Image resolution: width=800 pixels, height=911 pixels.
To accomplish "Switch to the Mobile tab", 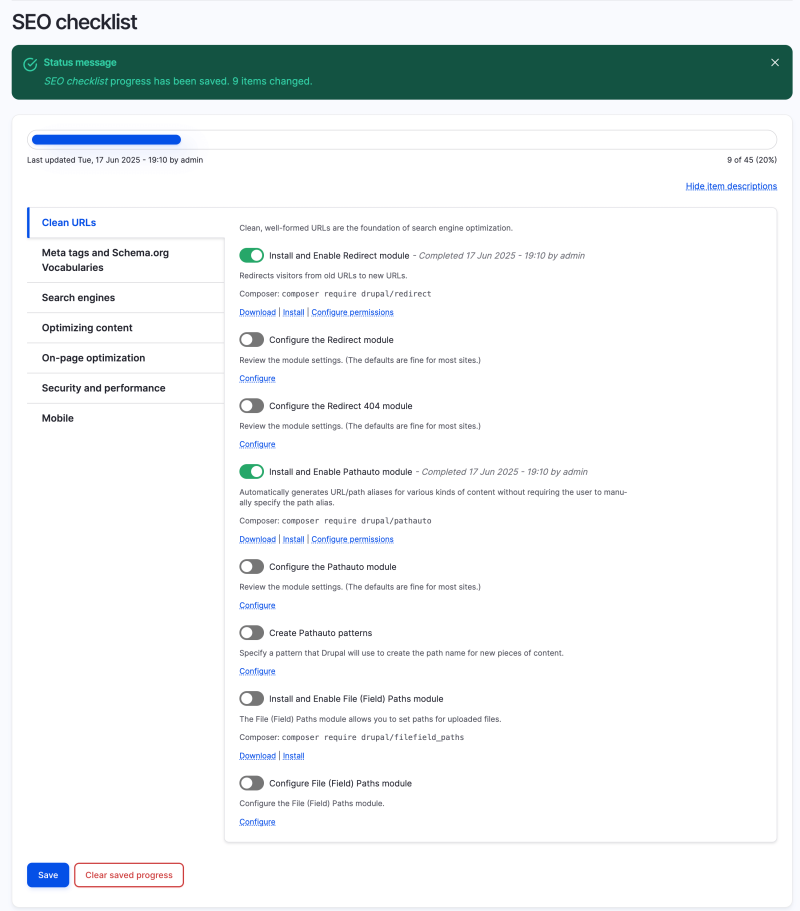I will point(125,418).
